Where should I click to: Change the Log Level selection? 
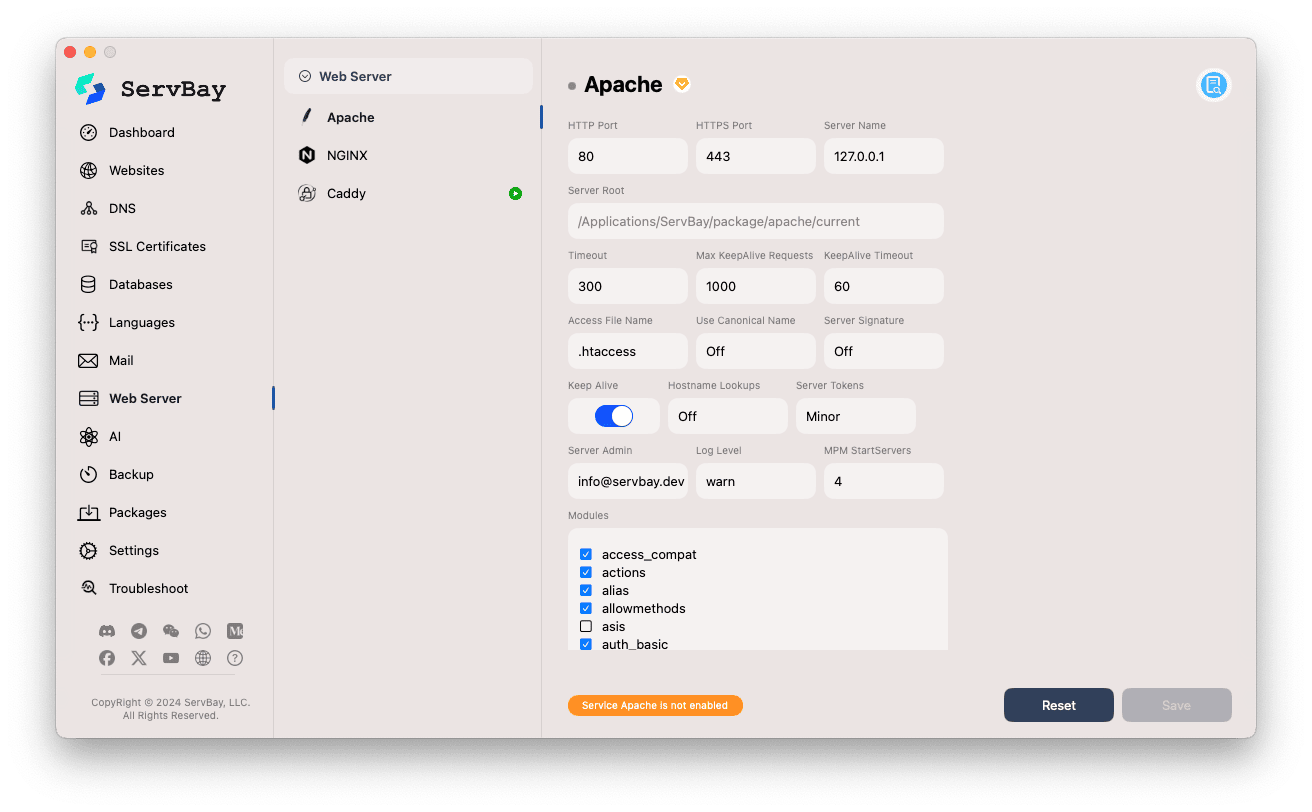tap(755, 481)
